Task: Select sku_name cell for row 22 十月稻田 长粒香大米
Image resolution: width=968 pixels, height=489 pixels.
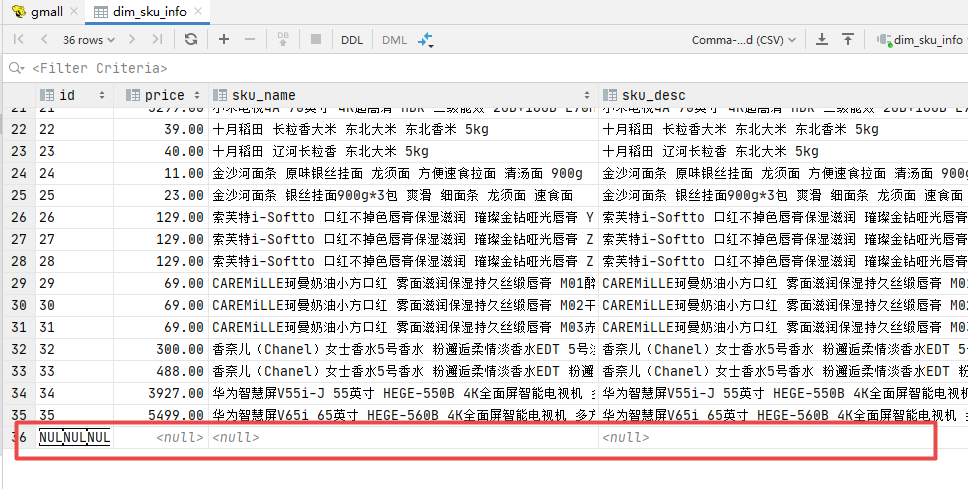Action: (x=403, y=130)
